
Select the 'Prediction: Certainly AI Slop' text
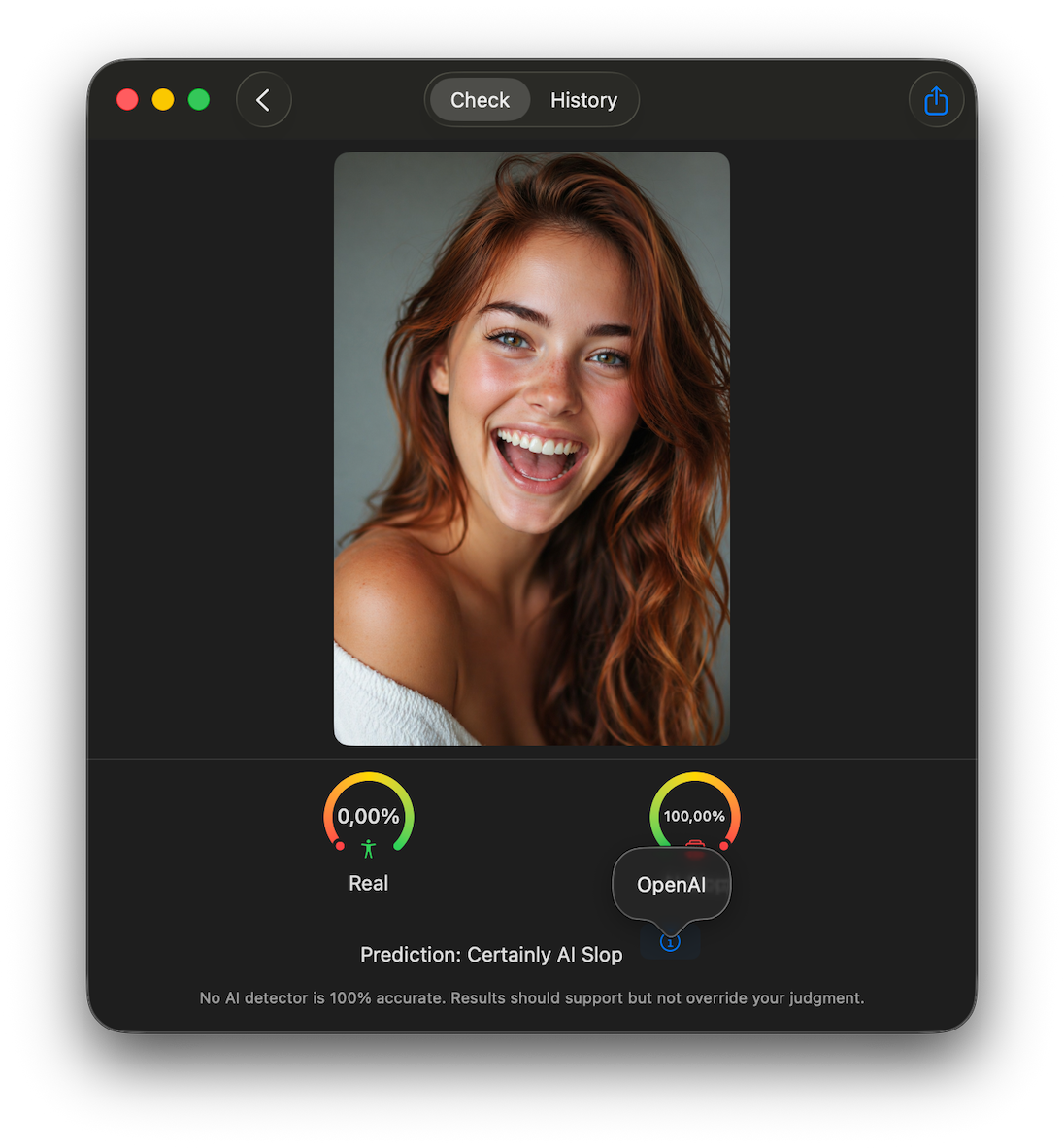491,955
